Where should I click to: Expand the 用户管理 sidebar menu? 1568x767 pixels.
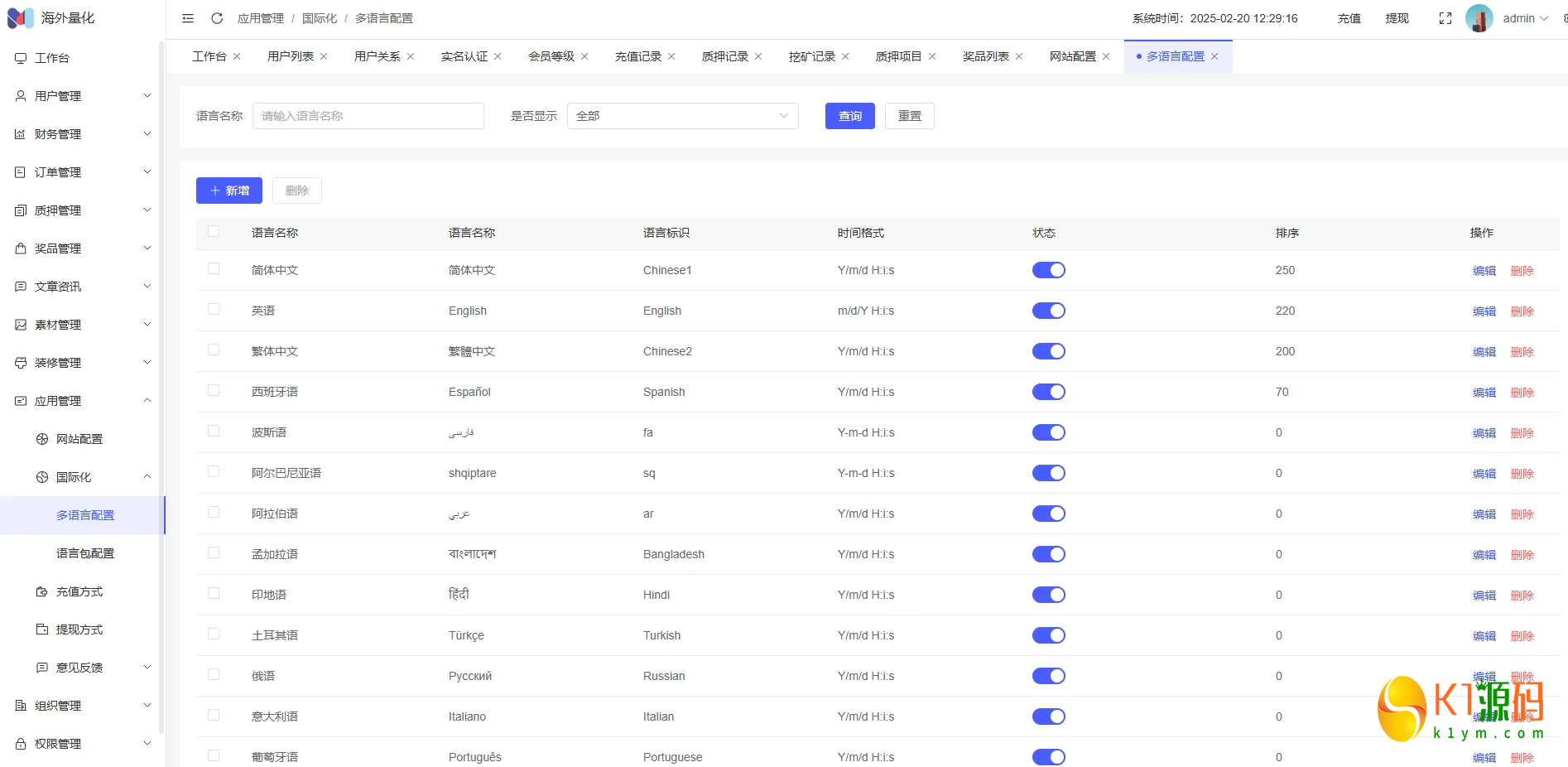83,96
